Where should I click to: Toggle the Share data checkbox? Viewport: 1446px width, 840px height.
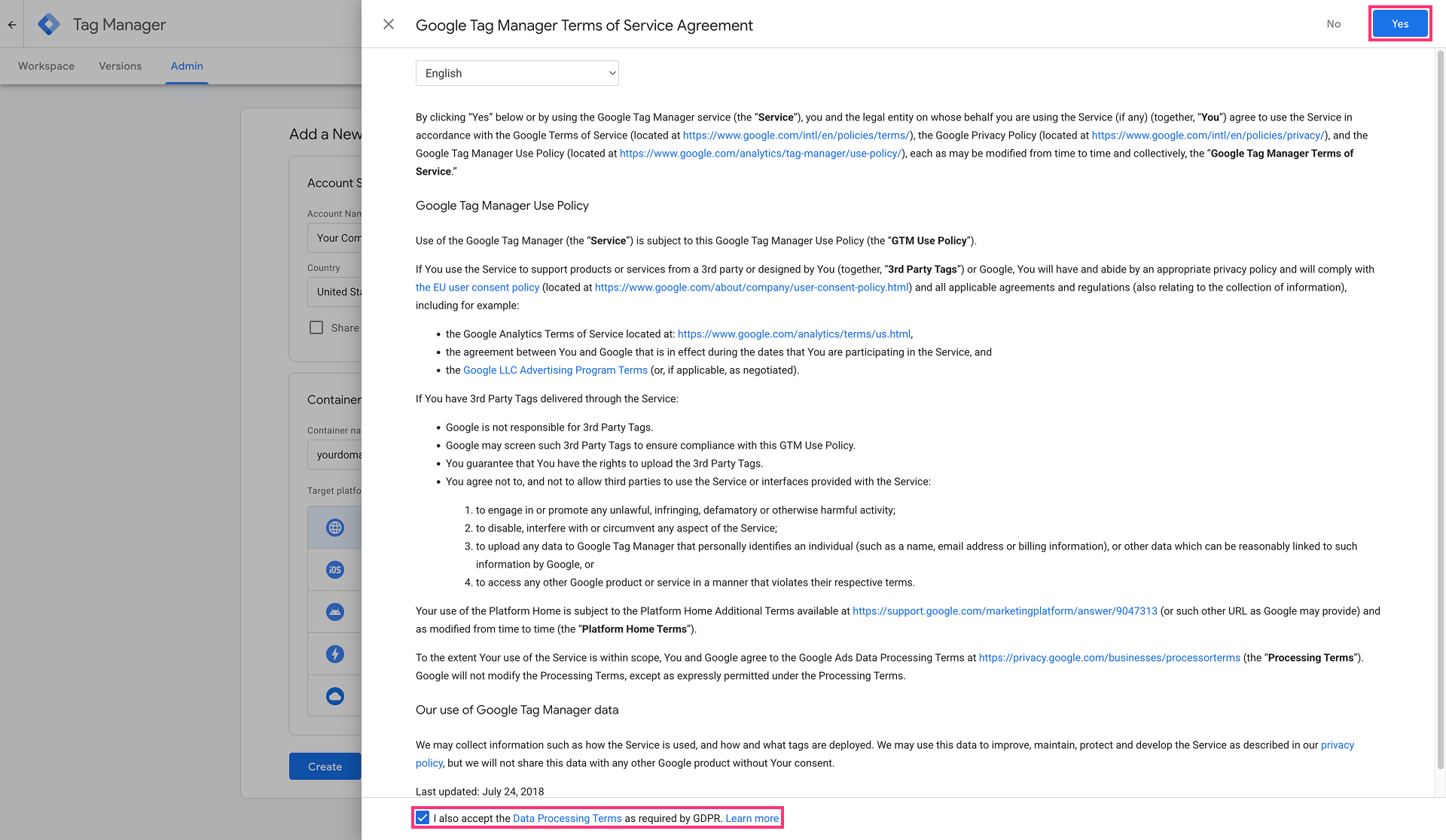point(316,327)
